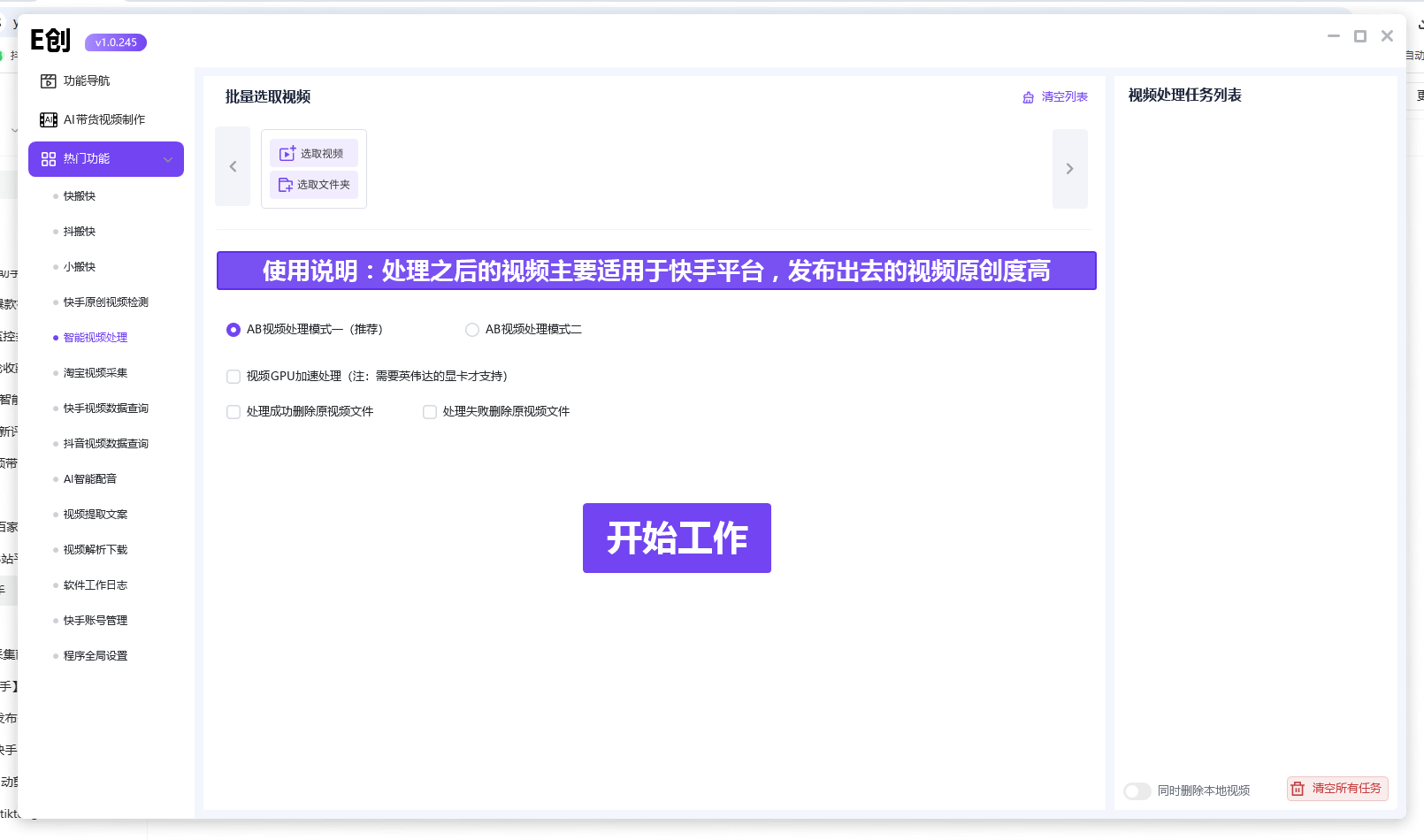Screen dimensions: 1424x840
Task: Click the 热门功能 grid icon
Action: pyautogui.click(x=49, y=159)
